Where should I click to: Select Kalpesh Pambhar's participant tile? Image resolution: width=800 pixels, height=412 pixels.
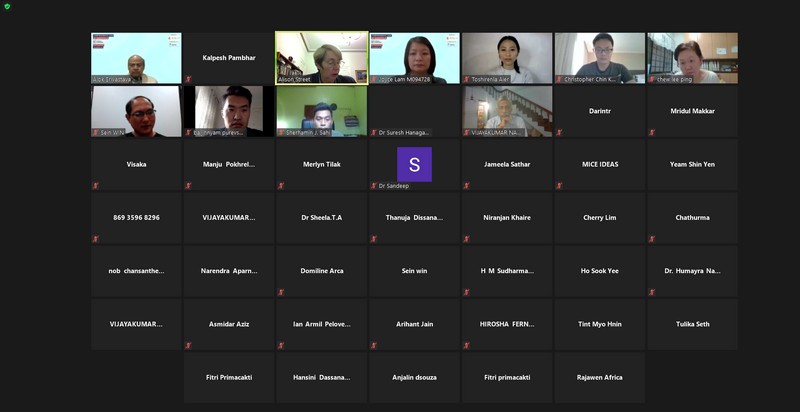coord(229,57)
